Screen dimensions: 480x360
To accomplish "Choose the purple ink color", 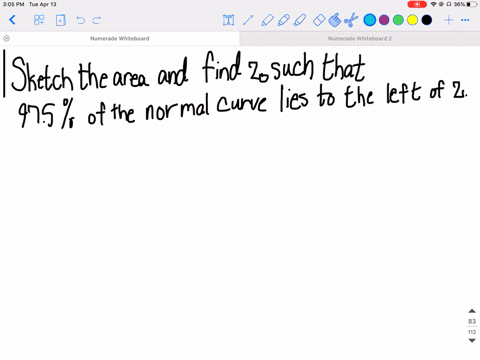I will pyautogui.click(x=384, y=20).
